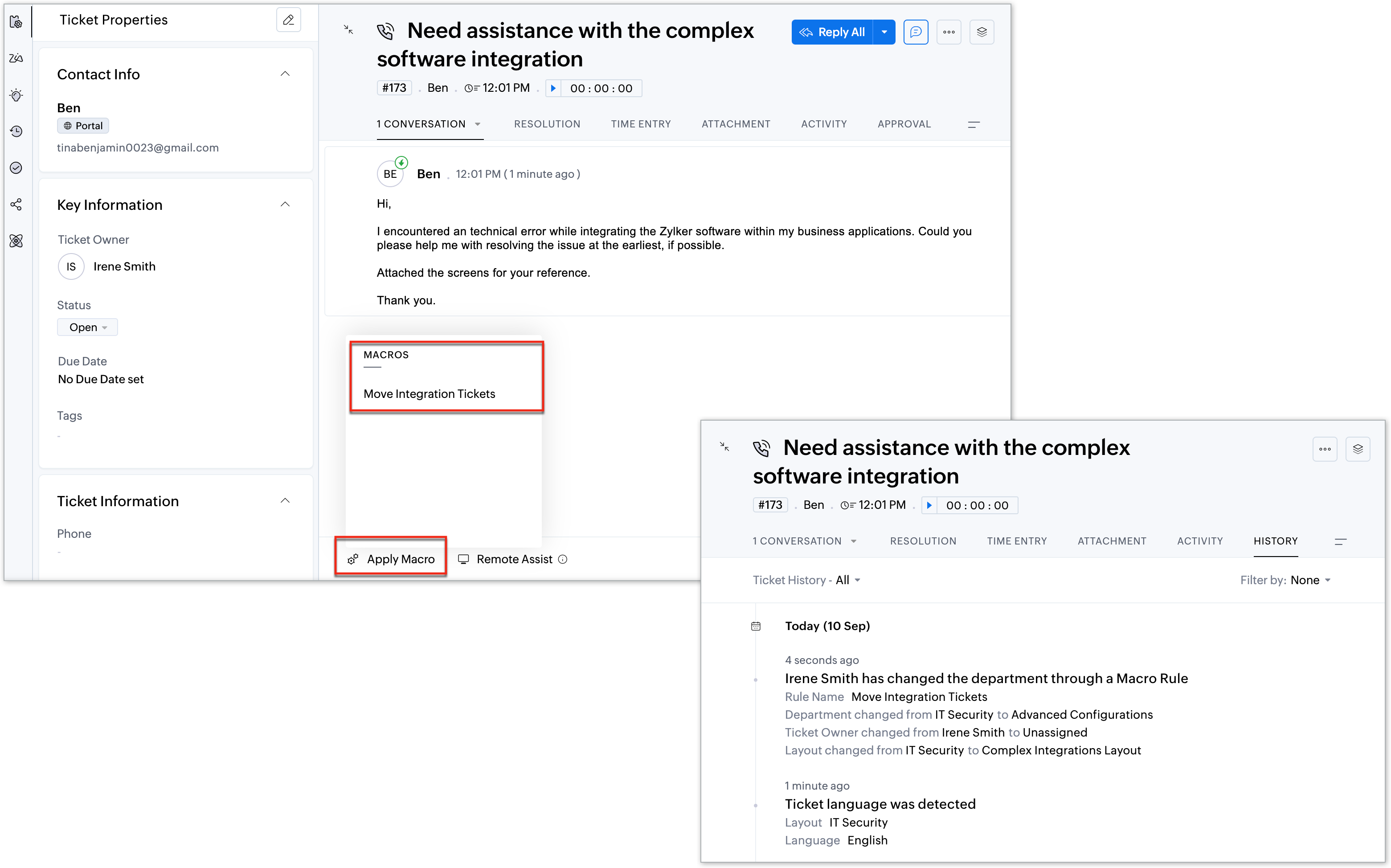
Task: Open the share icon in the left sidebar
Action: point(16,205)
